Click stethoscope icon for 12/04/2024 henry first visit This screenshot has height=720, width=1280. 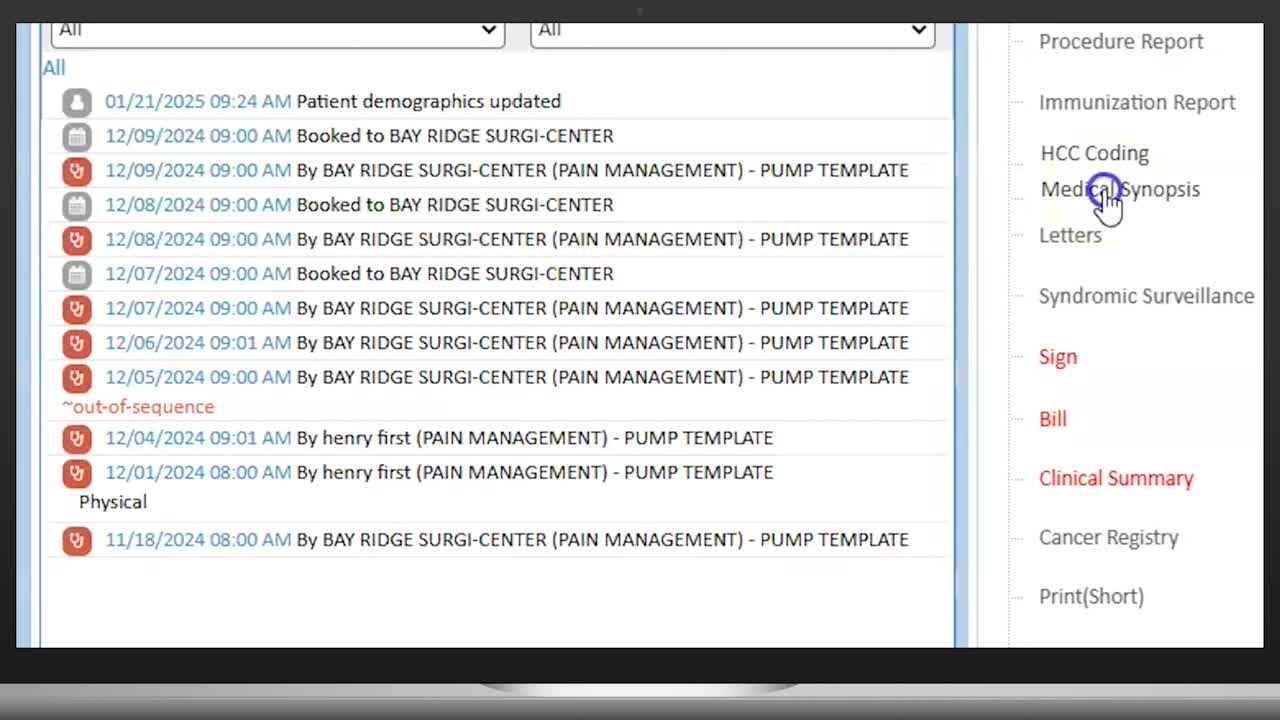pos(77,438)
